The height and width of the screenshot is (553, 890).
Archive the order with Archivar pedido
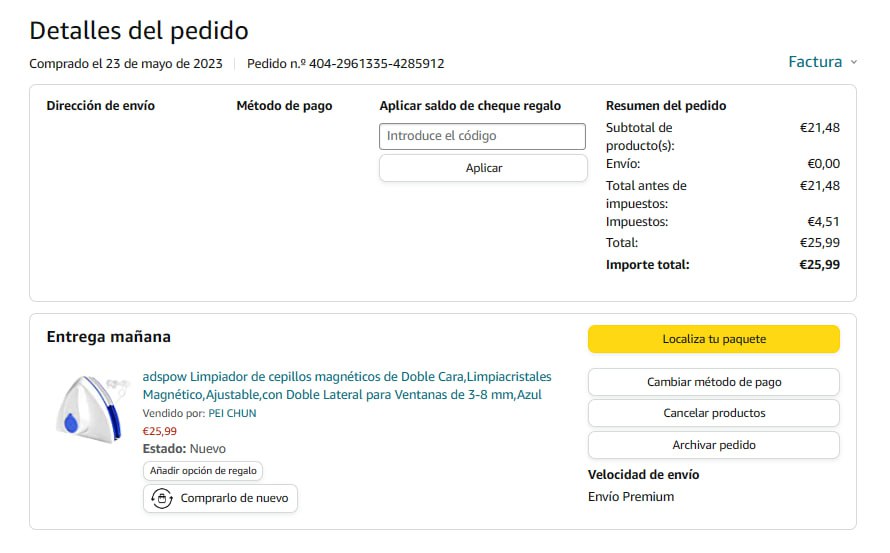pyautogui.click(x=713, y=445)
